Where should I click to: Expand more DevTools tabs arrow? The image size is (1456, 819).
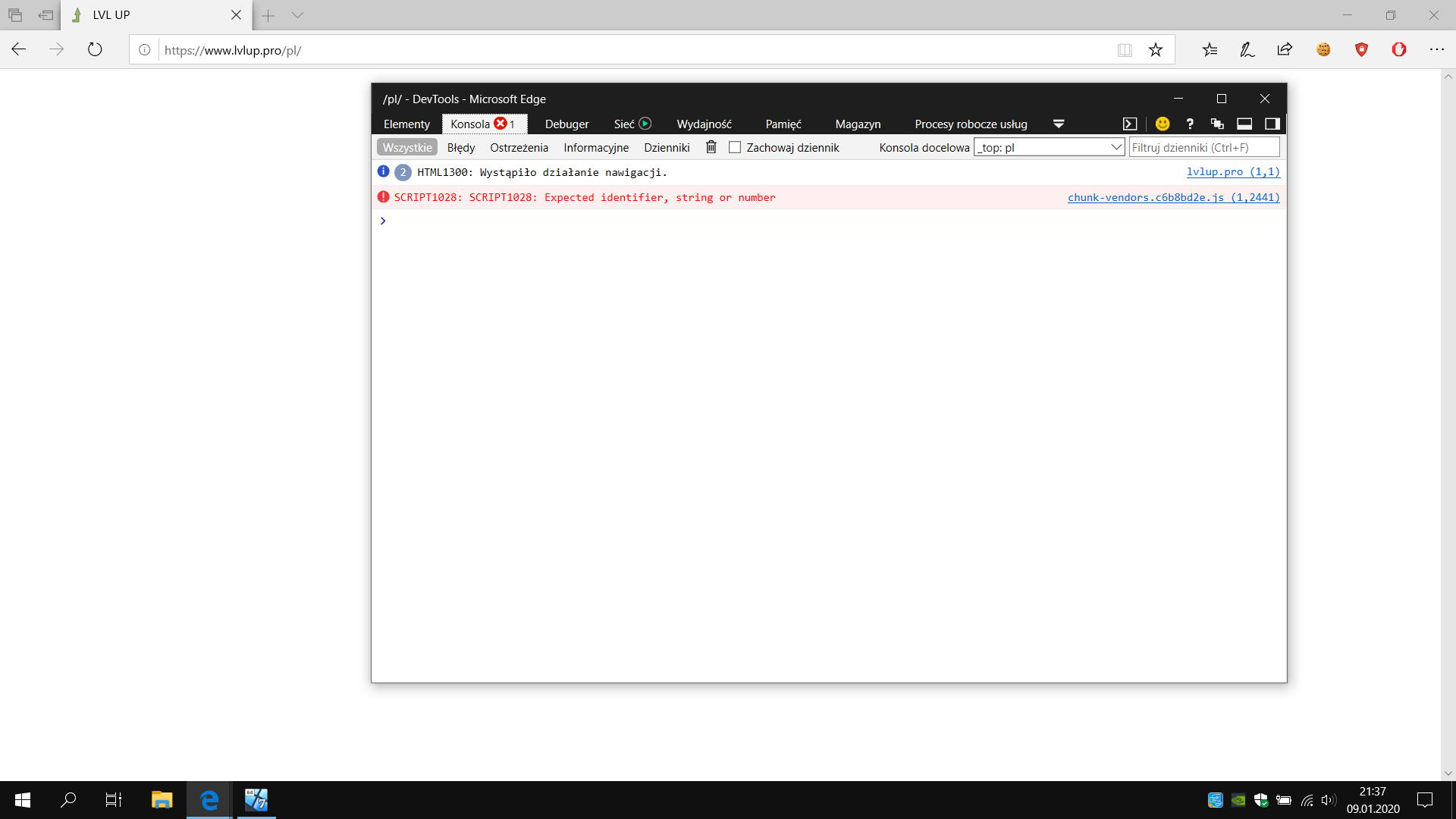click(1059, 124)
